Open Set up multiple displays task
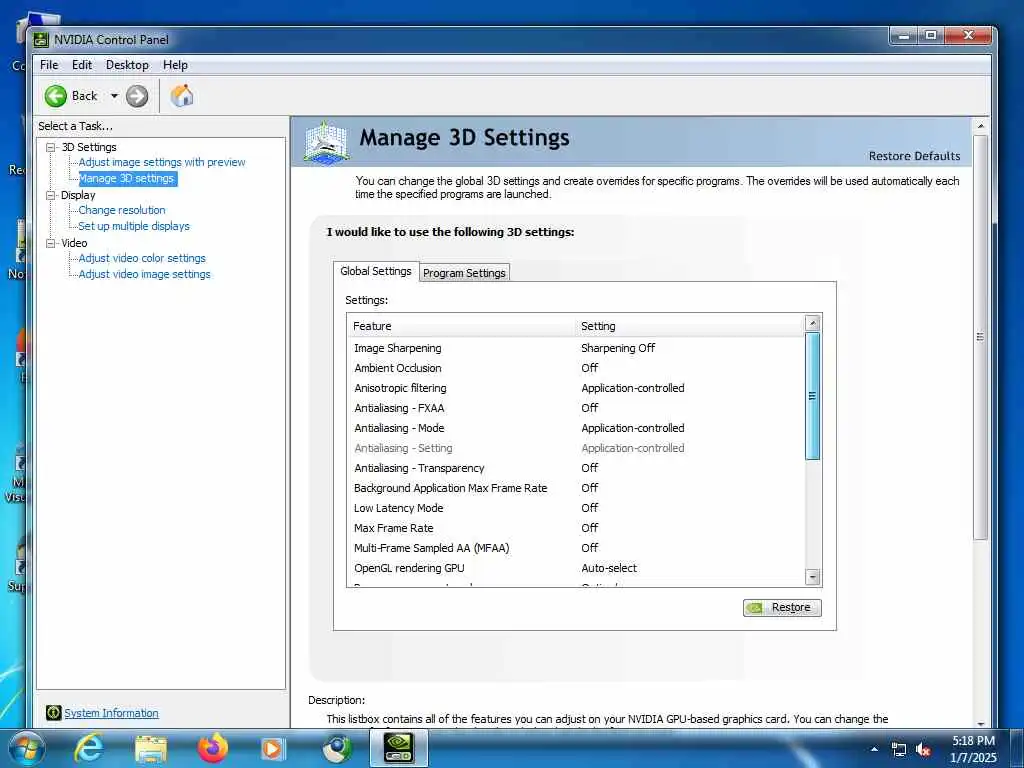 click(134, 226)
